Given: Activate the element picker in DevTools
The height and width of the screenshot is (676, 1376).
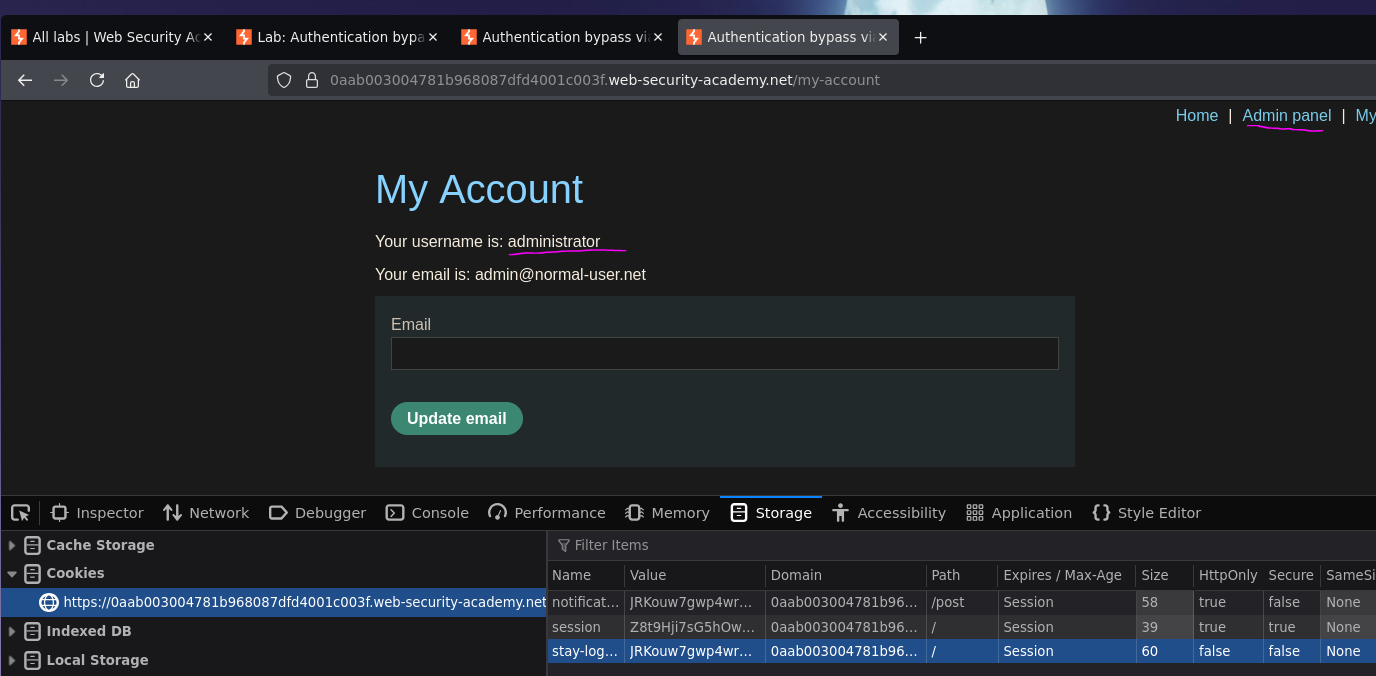Looking at the screenshot, I should (20, 513).
